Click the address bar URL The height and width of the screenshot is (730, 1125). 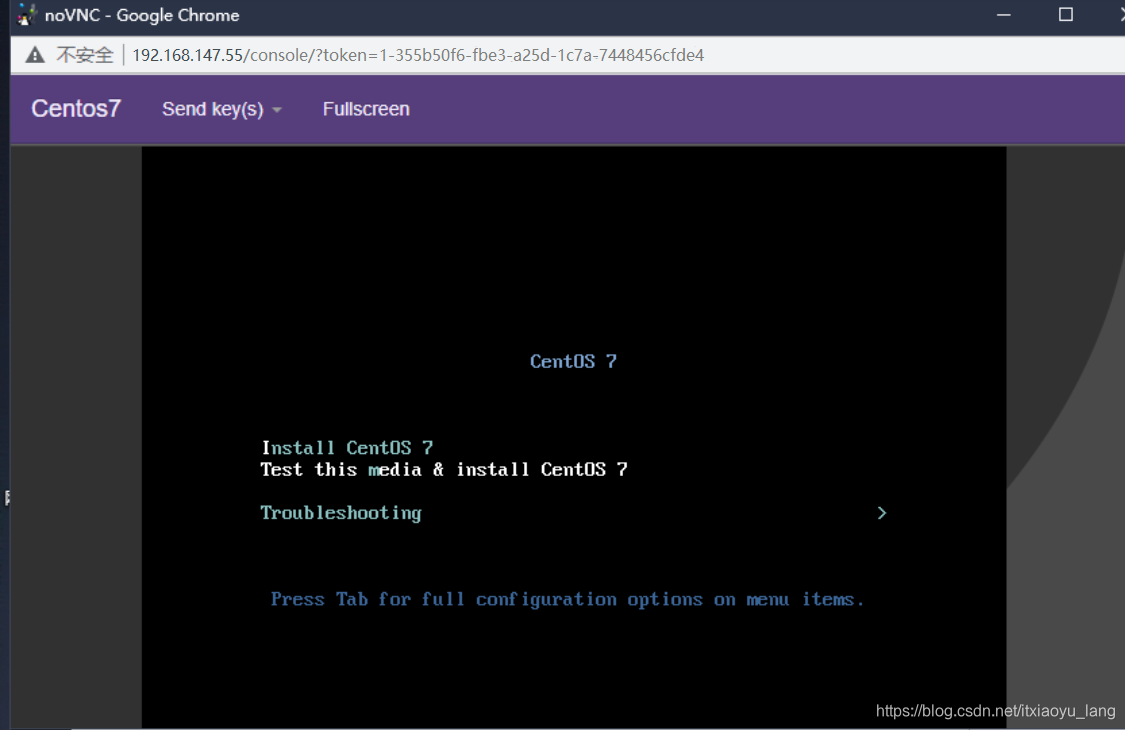pyautogui.click(x=418, y=55)
